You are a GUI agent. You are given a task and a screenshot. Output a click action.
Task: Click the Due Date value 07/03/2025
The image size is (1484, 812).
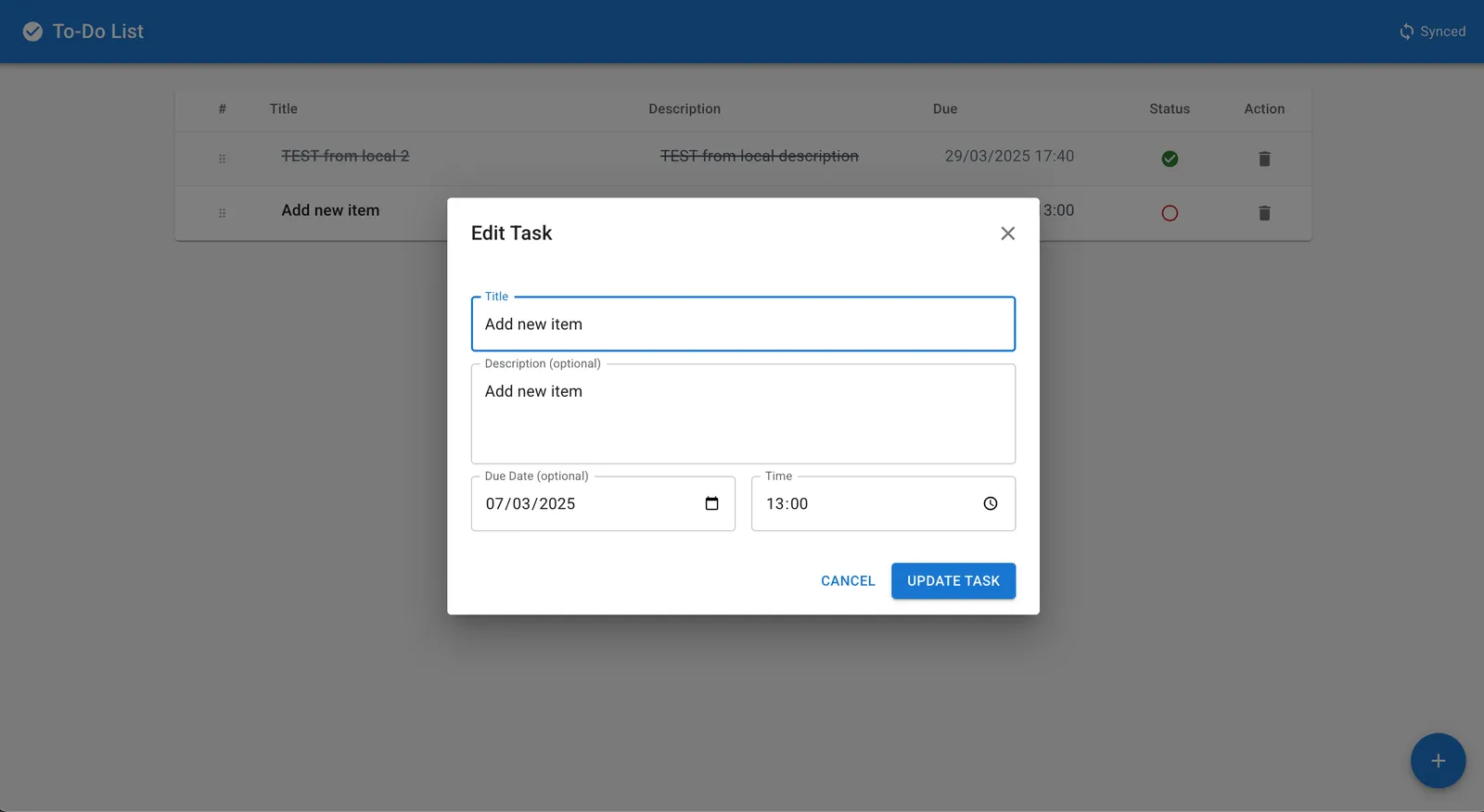[531, 503]
